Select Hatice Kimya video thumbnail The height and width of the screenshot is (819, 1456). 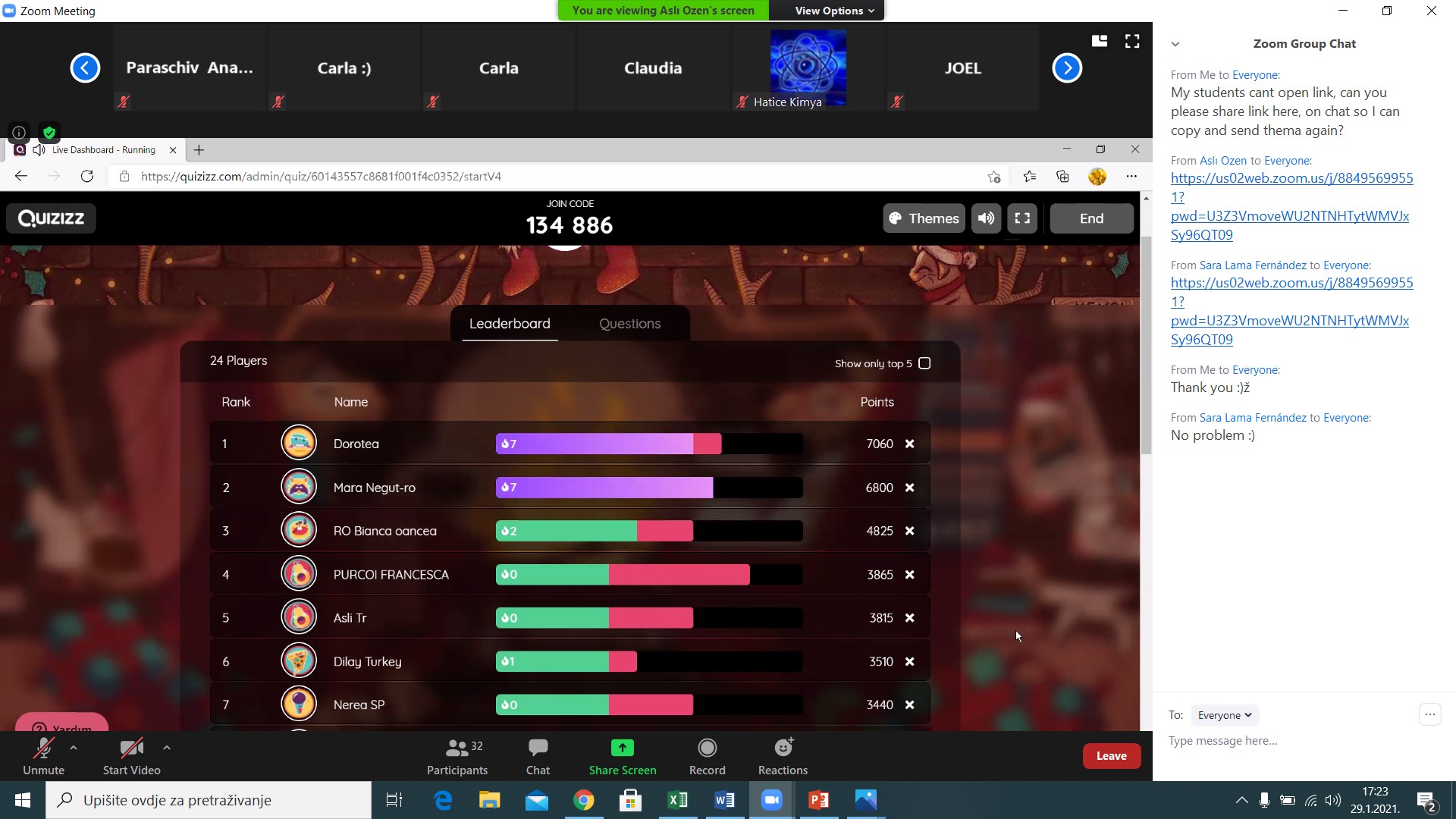(x=808, y=68)
